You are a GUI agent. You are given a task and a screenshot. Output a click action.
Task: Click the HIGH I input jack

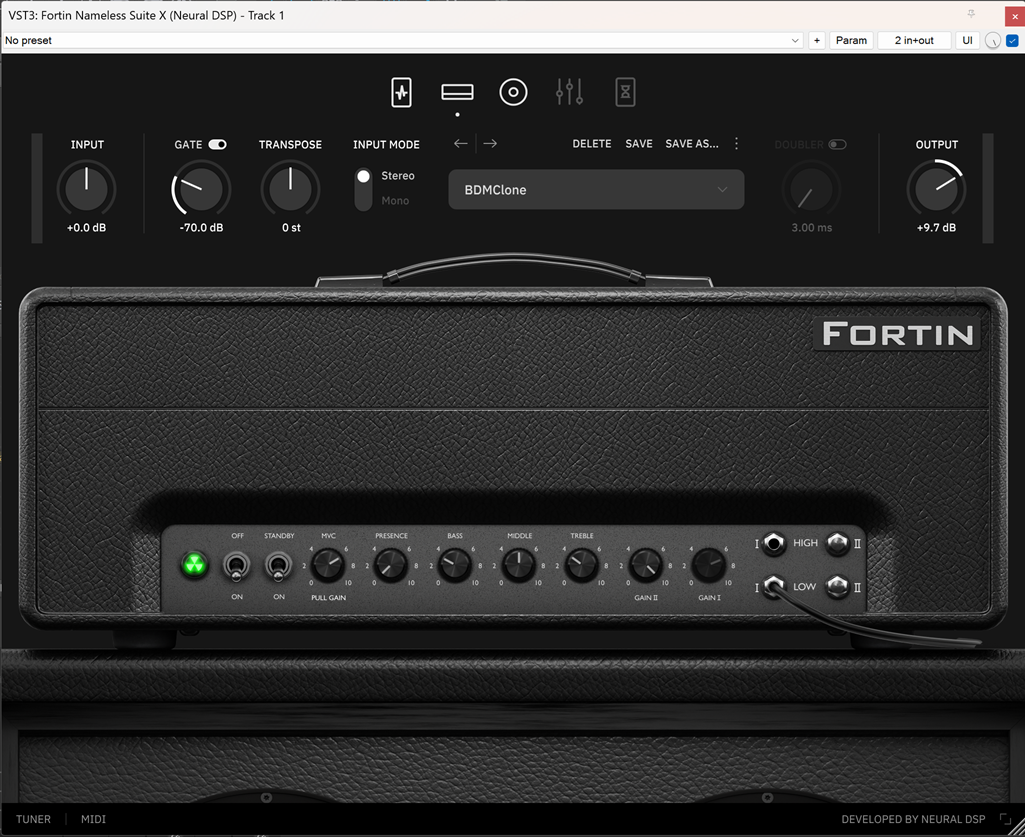click(774, 543)
